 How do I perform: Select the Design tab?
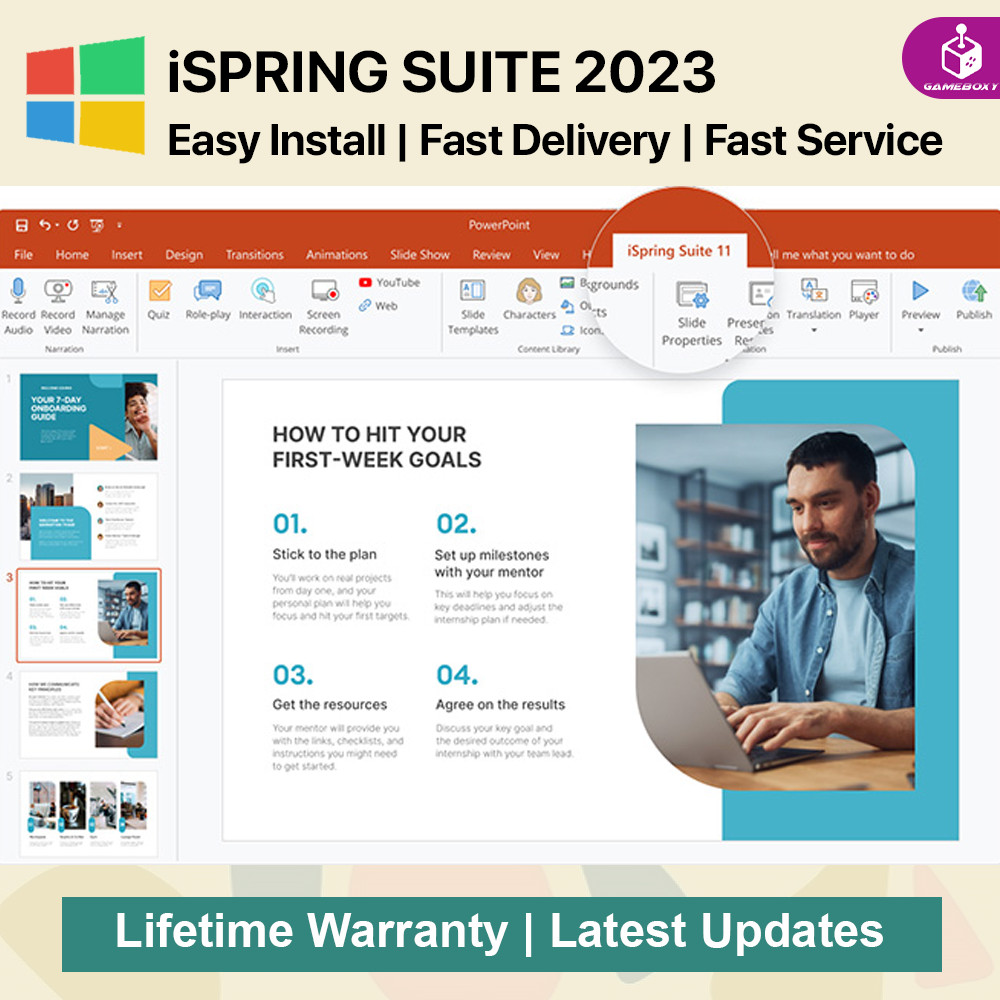pyautogui.click(x=184, y=254)
